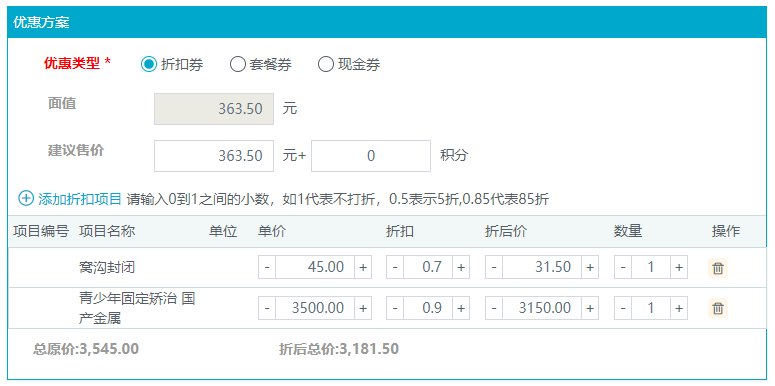The image size is (775, 386).
Task: Click the 45.00 unit price field
Action: point(315,267)
